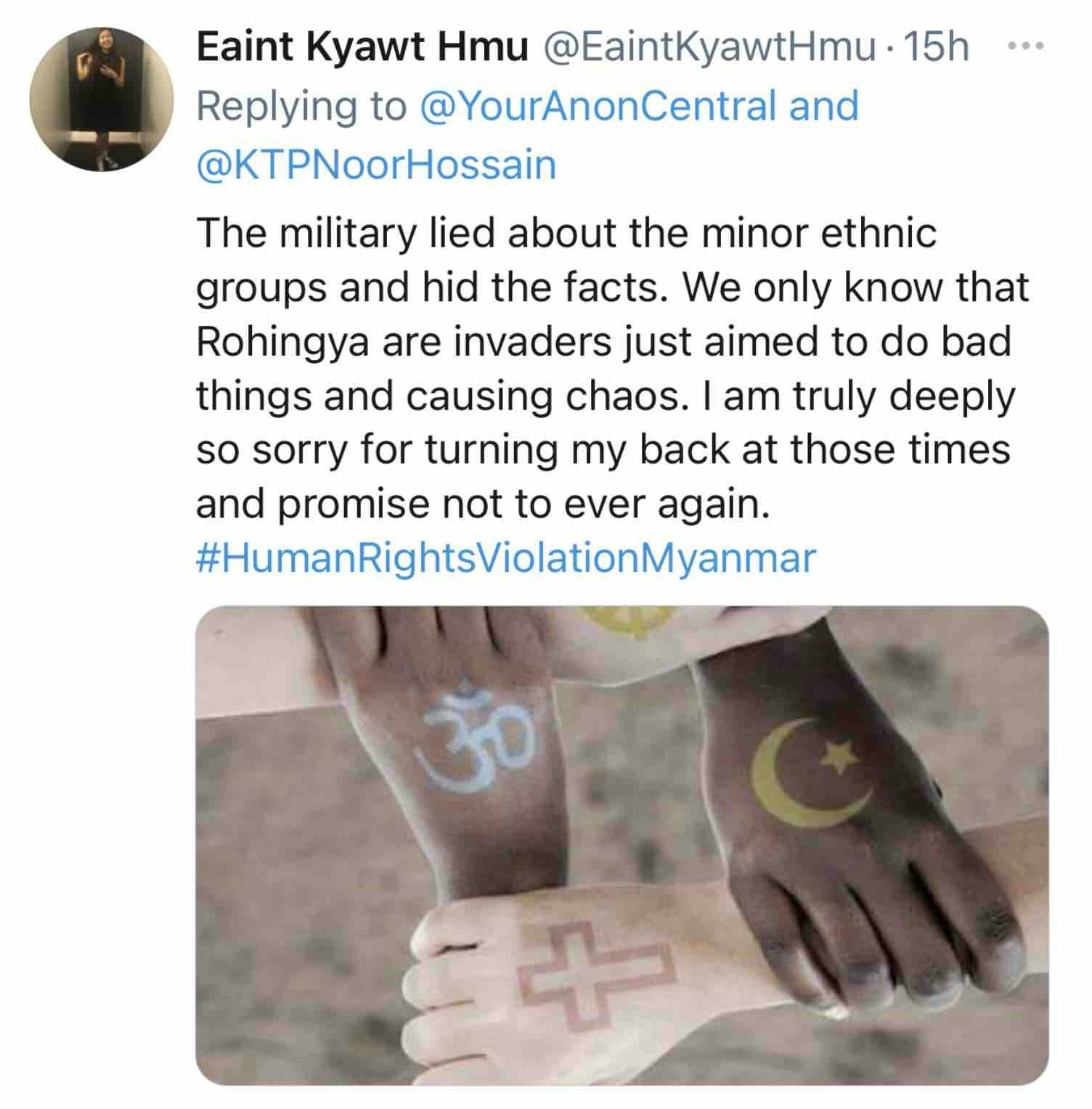
Task: Click the blue "and" in reply line
Action: tap(823, 106)
